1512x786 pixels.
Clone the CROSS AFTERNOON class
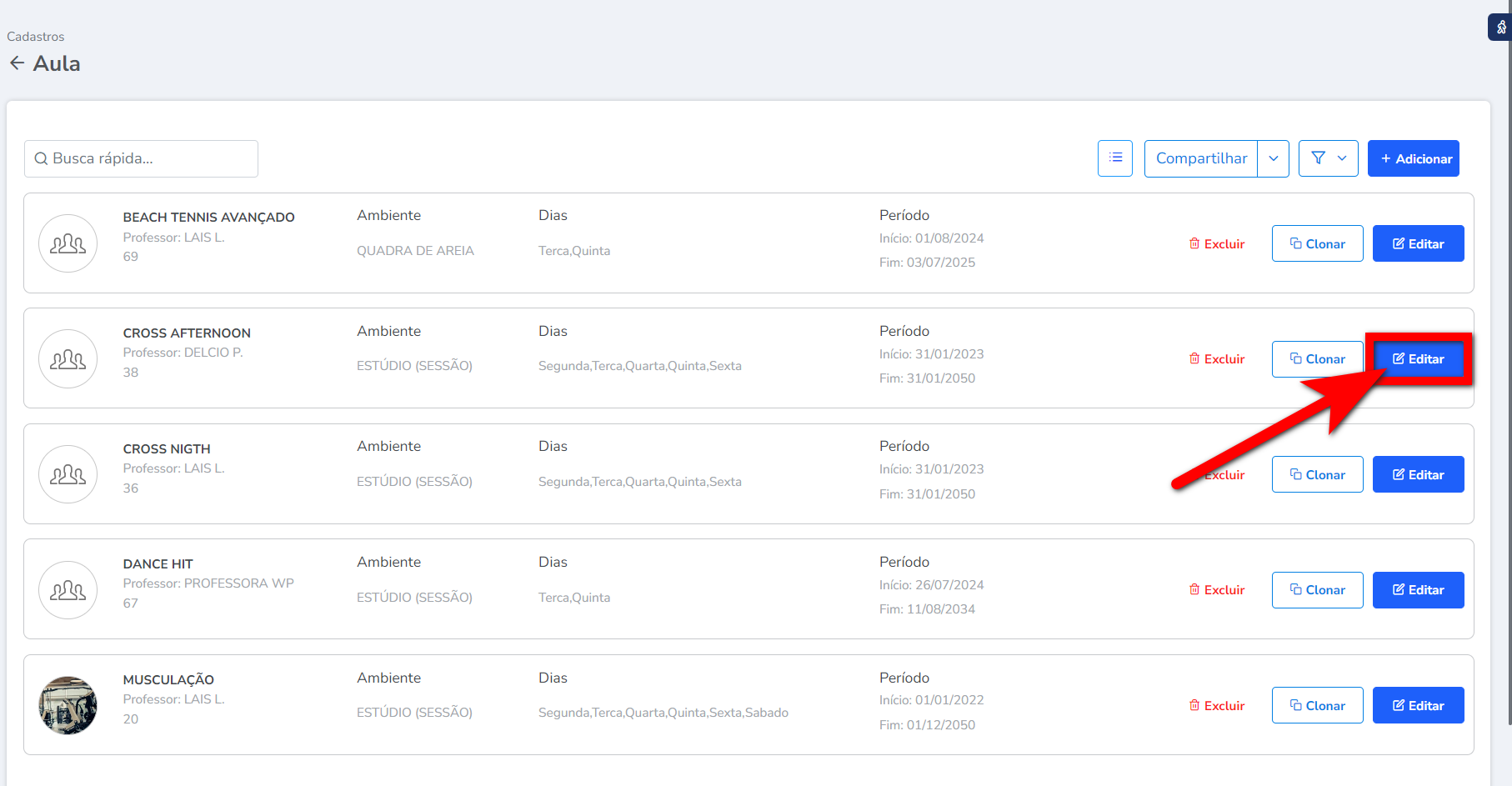1317,359
